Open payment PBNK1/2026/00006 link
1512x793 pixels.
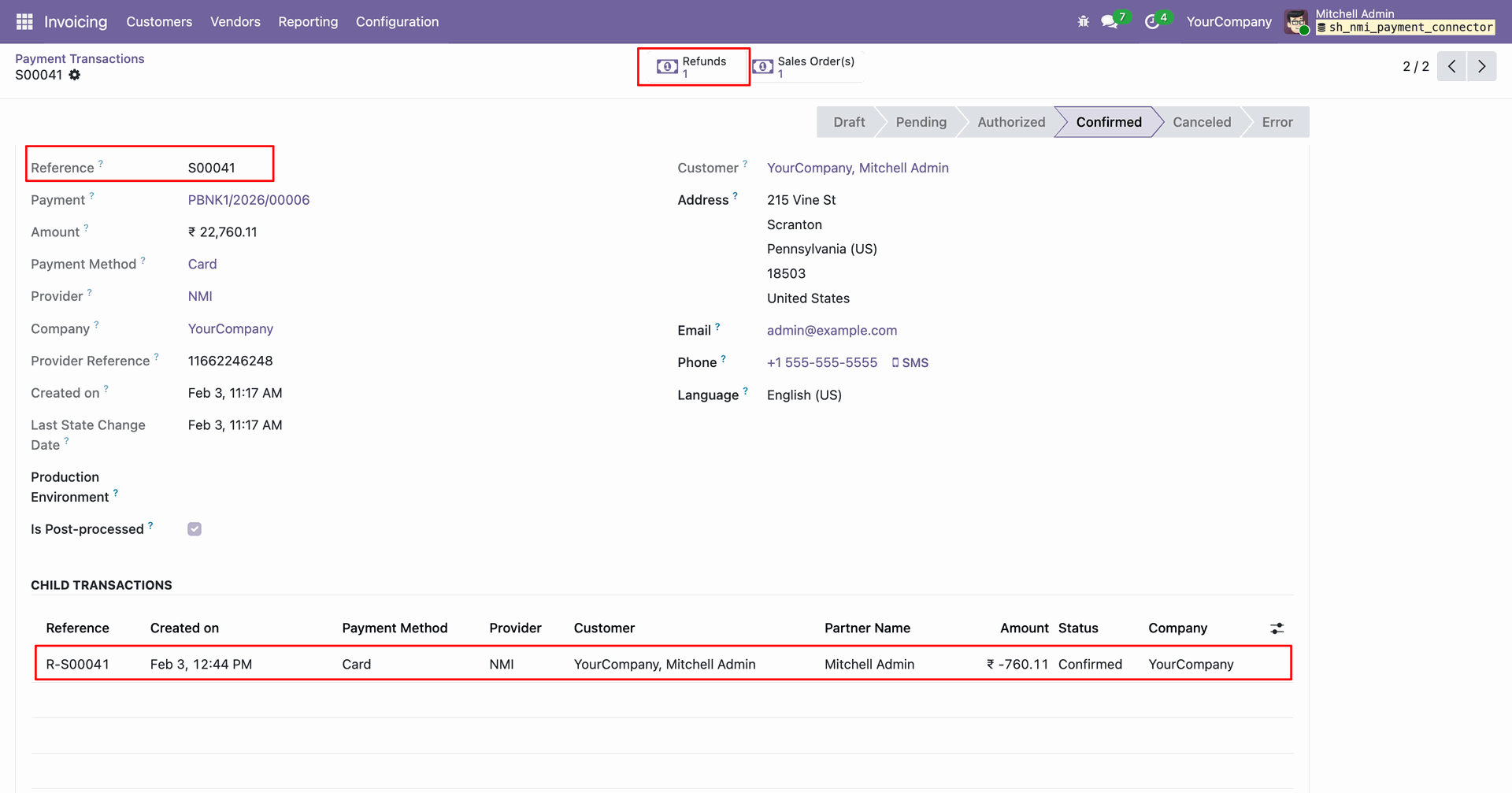point(249,200)
